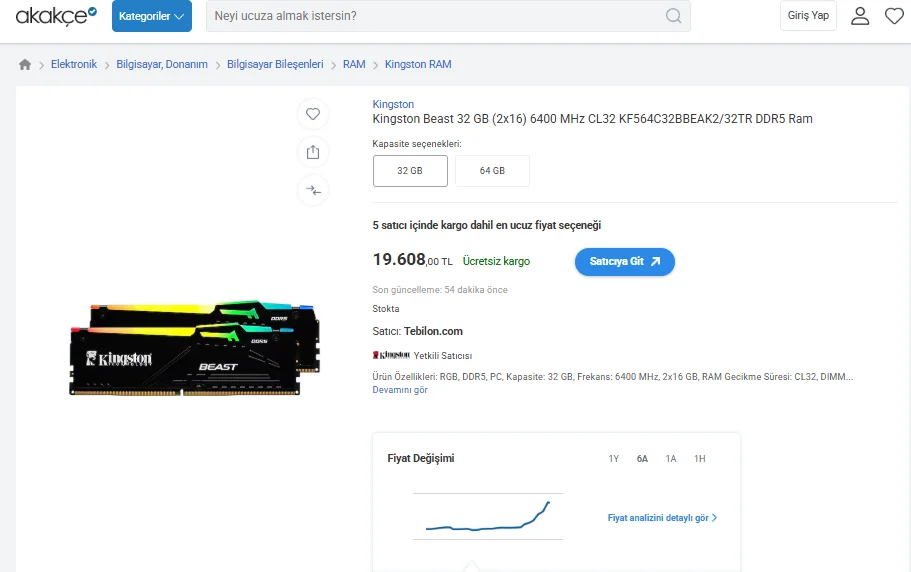Click the compare arrows icon
The width and height of the screenshot is (911, 572).
point(313,190)
